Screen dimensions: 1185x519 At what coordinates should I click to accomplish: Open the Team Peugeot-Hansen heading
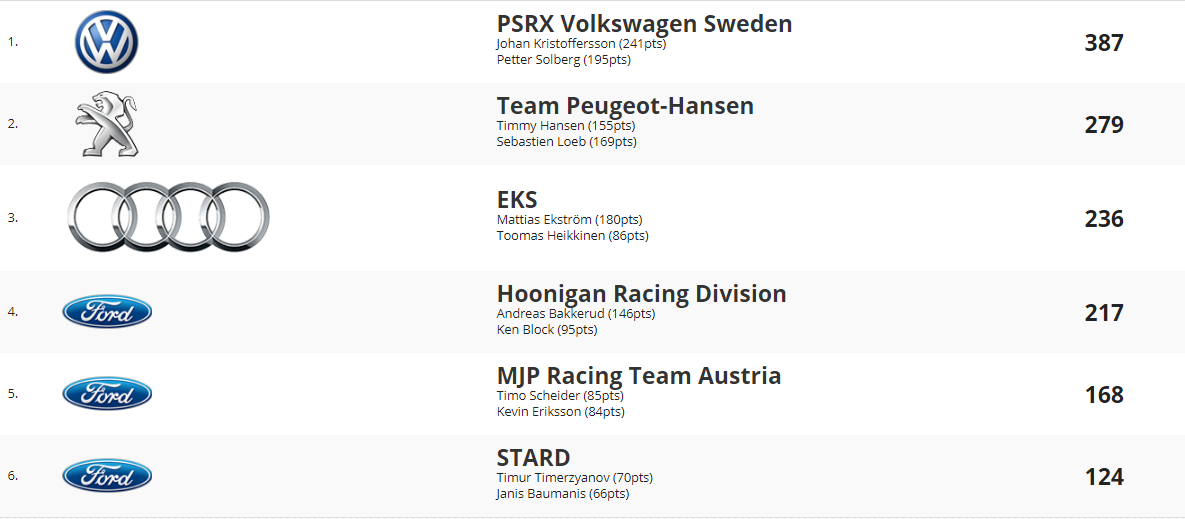coord(626,106)
